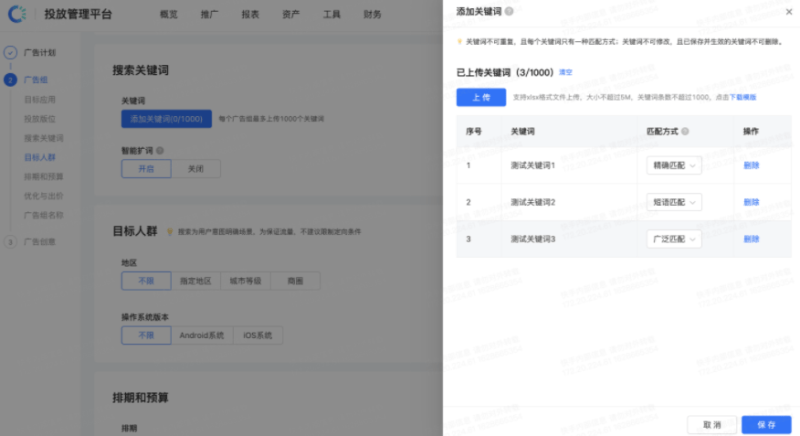Screen dimensions: 800x436
Task: Click 已上传关键词 (3/1000) heading
Action: pos(505,72)
